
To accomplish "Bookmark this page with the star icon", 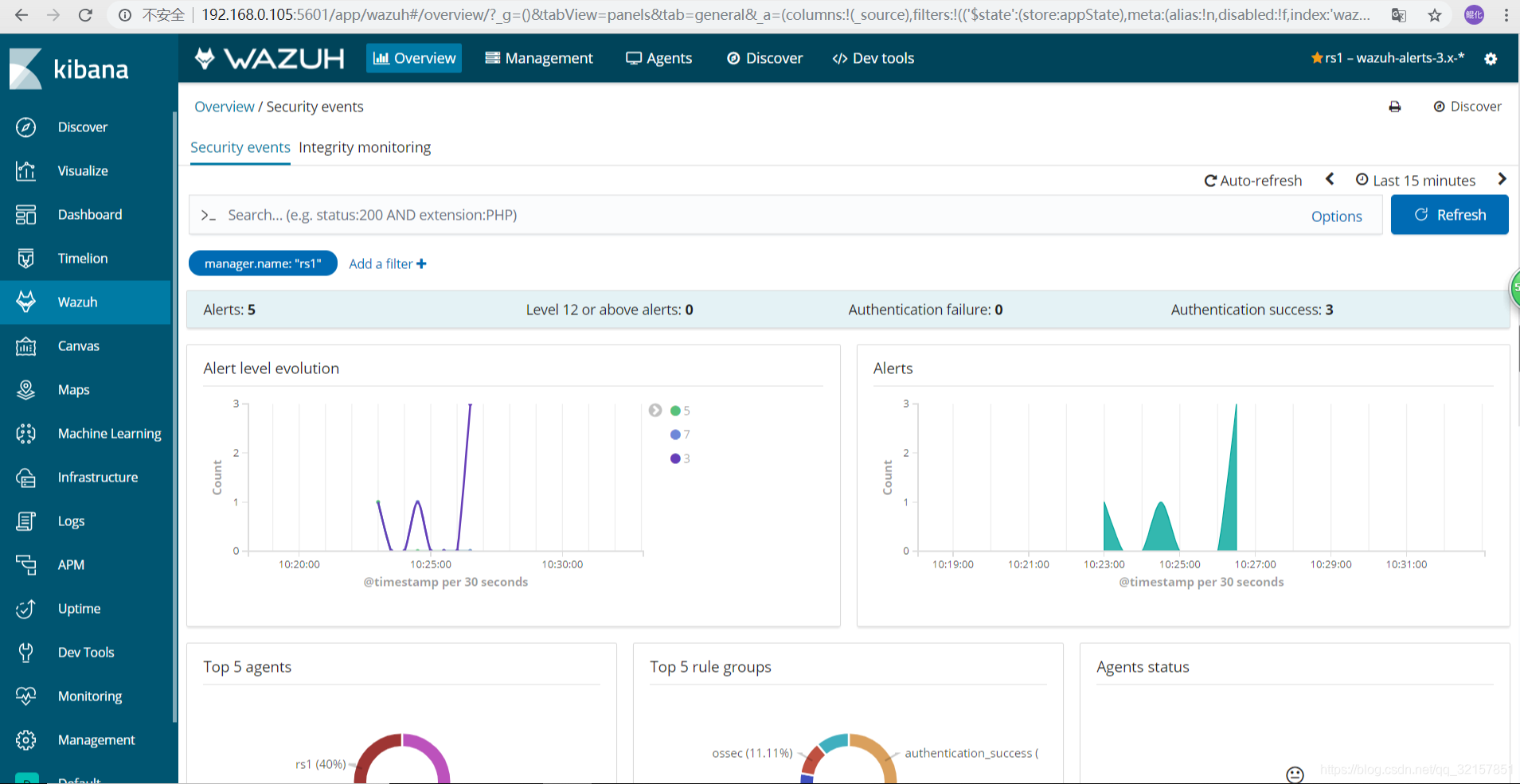I will pos(1435,15).
